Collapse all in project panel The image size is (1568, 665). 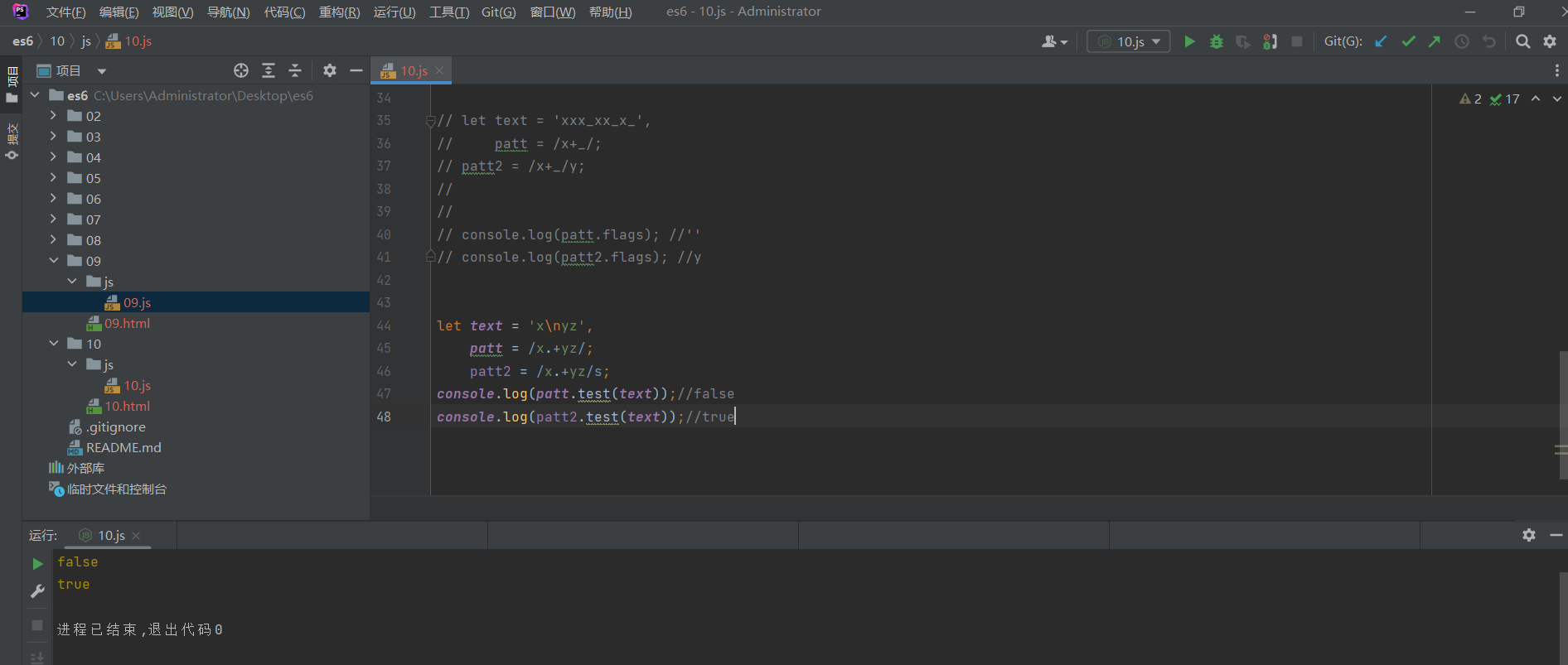point(295,70)
